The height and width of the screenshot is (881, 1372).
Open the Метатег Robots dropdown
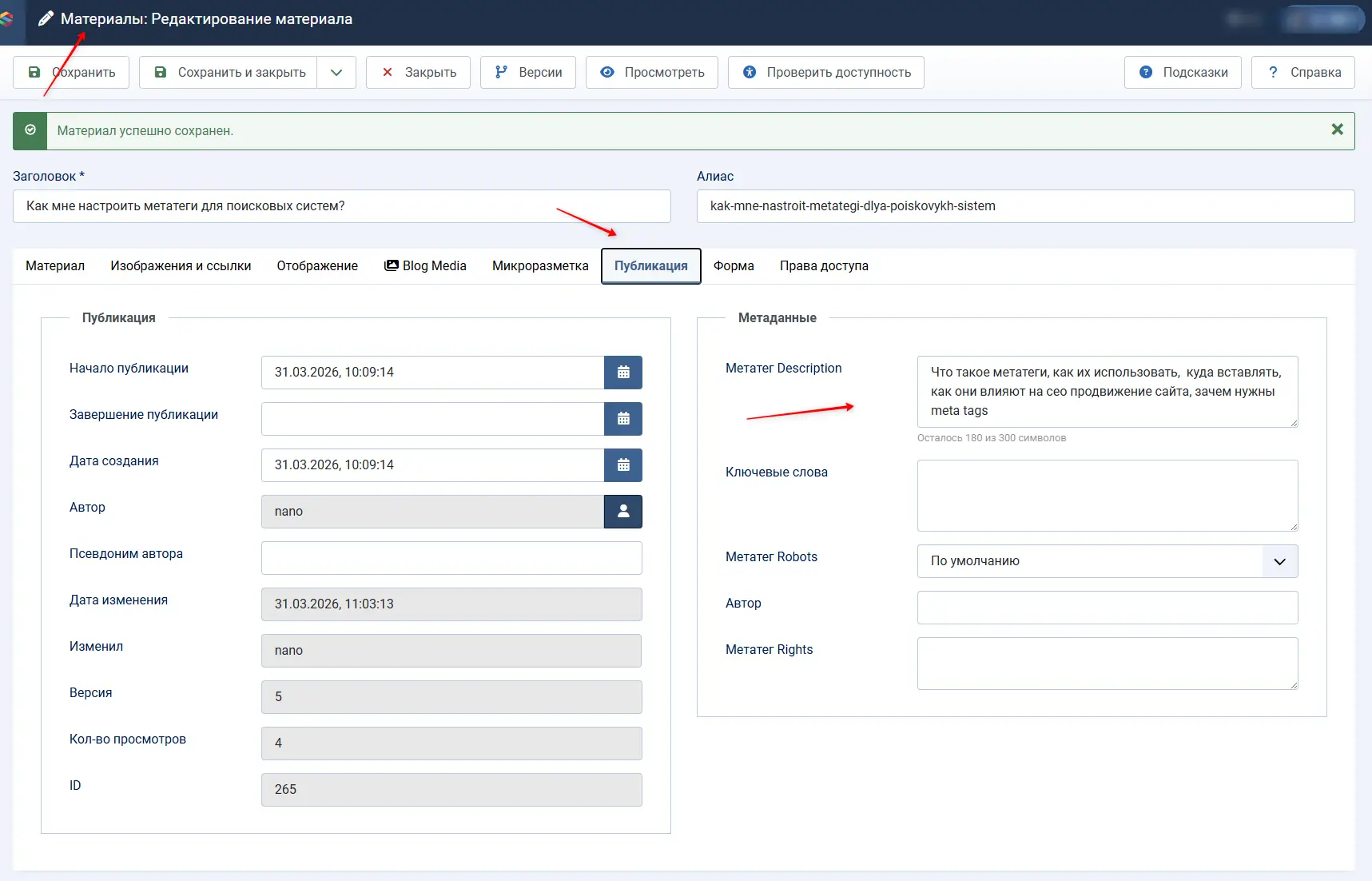tap(1107, 561)
